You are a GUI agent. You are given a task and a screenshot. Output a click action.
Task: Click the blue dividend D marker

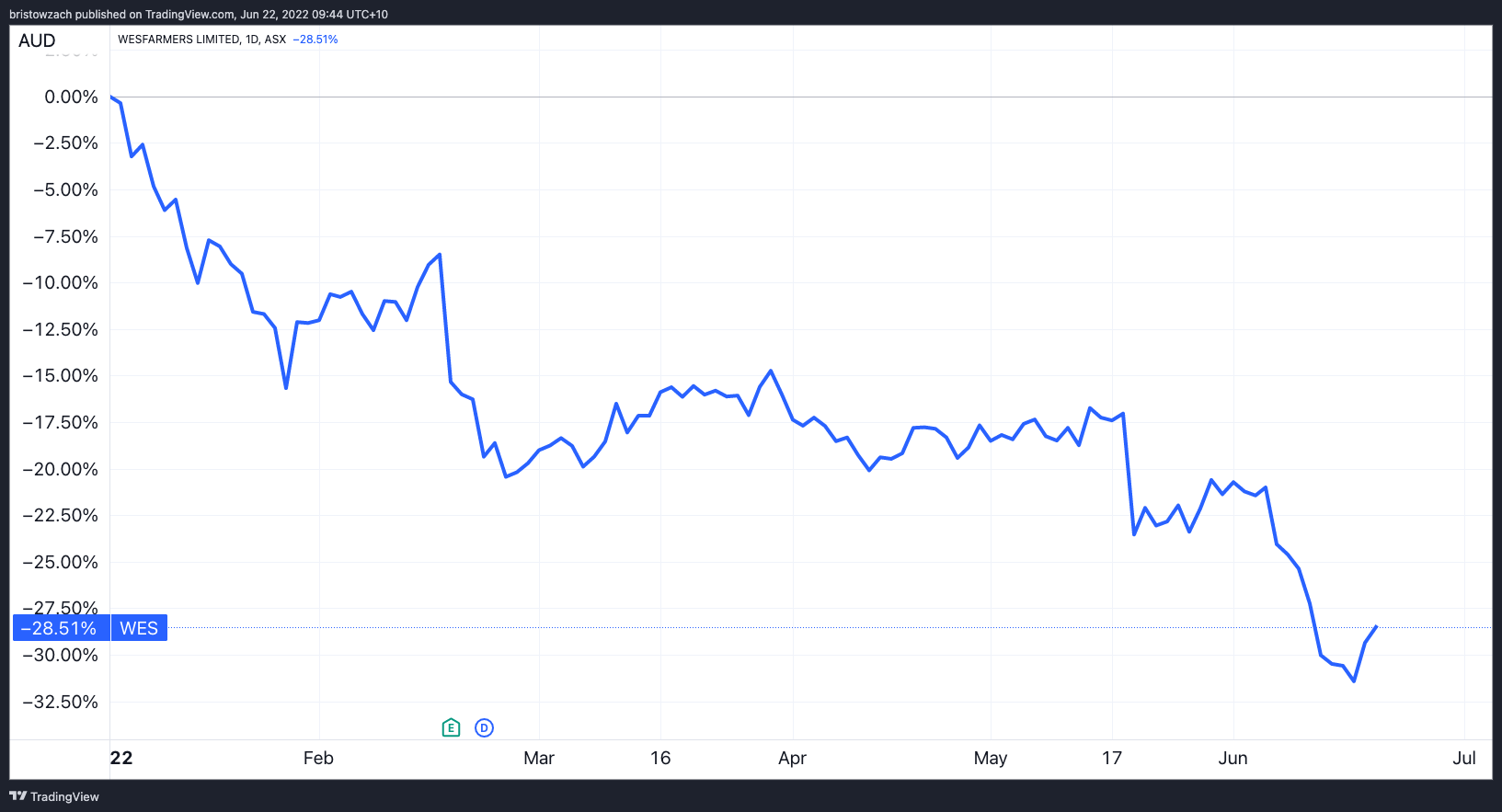point(484,728)
